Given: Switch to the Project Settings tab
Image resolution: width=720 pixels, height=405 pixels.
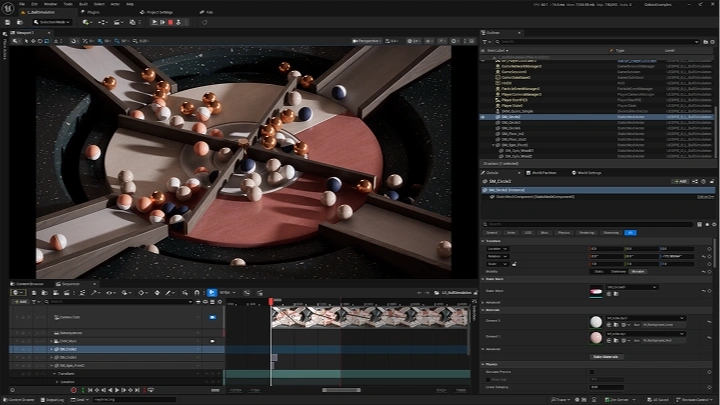Looking at the screenshot, I should 157,12.
